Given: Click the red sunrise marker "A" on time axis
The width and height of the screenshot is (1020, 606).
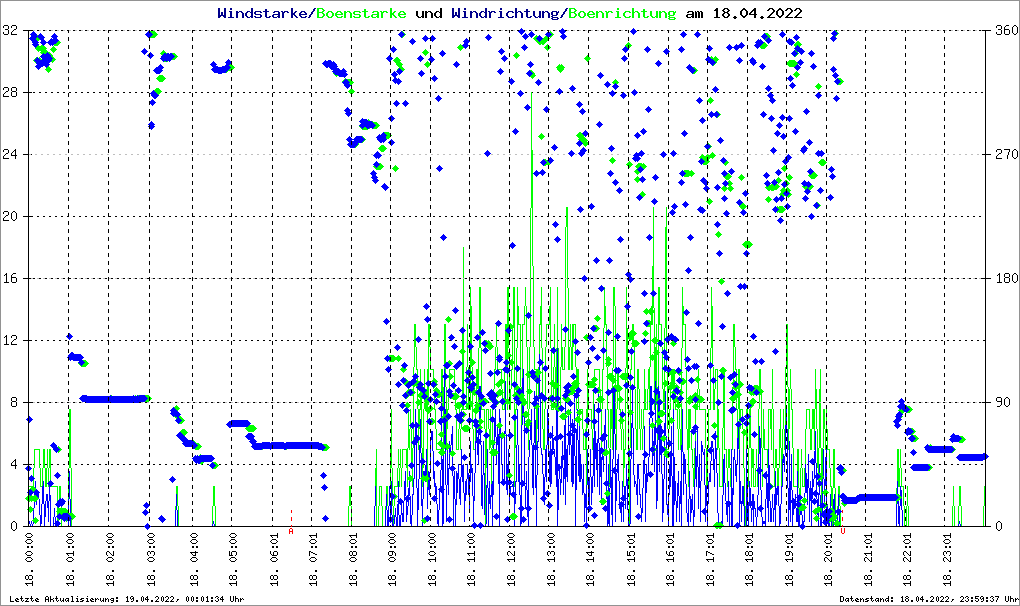Looking at the screenshot, I should click(291, 531).
